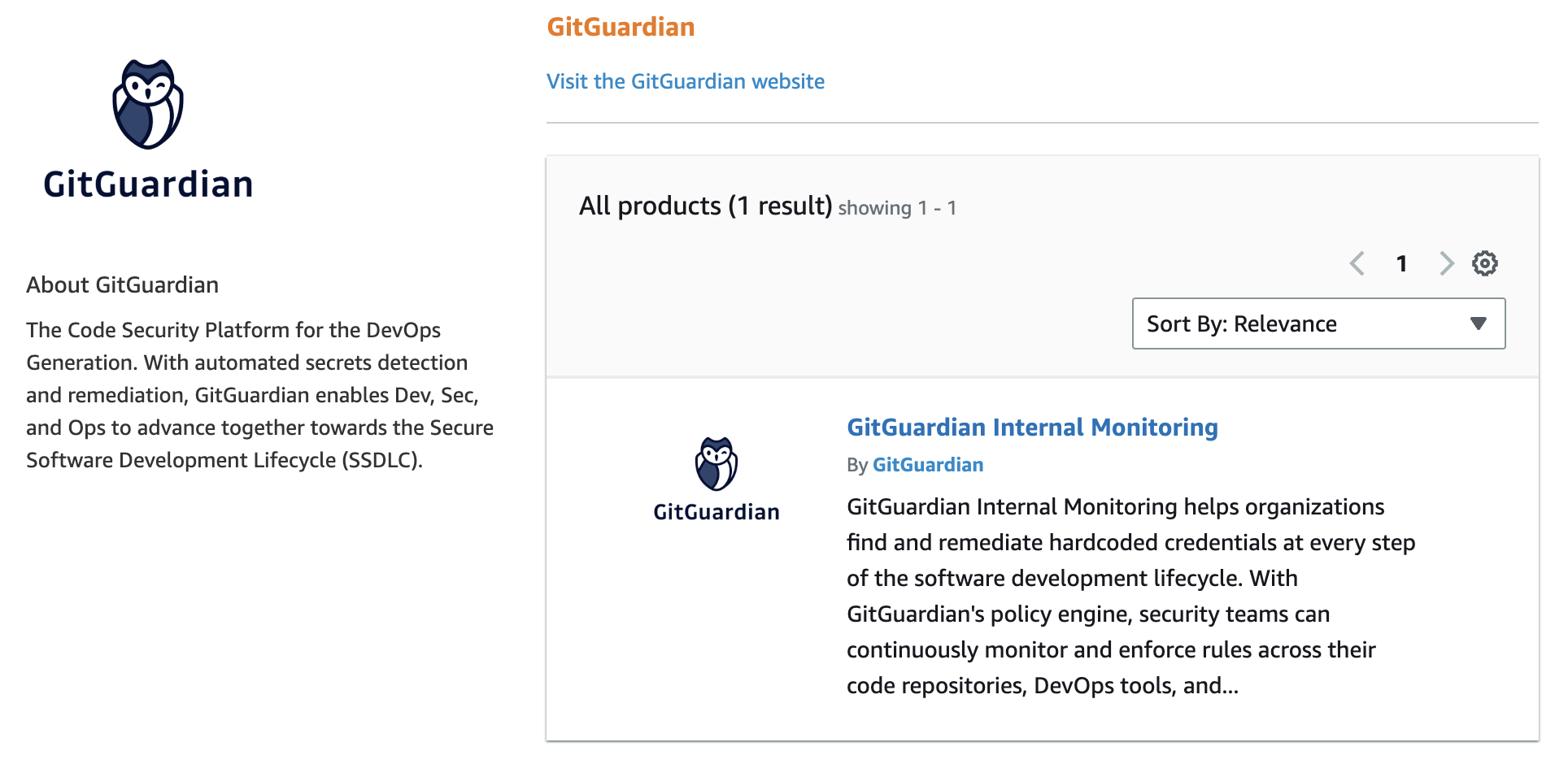This screenshot has height=764, width=1568.
Task: Select the left pagination chevron arrow
Action: 1357,263
